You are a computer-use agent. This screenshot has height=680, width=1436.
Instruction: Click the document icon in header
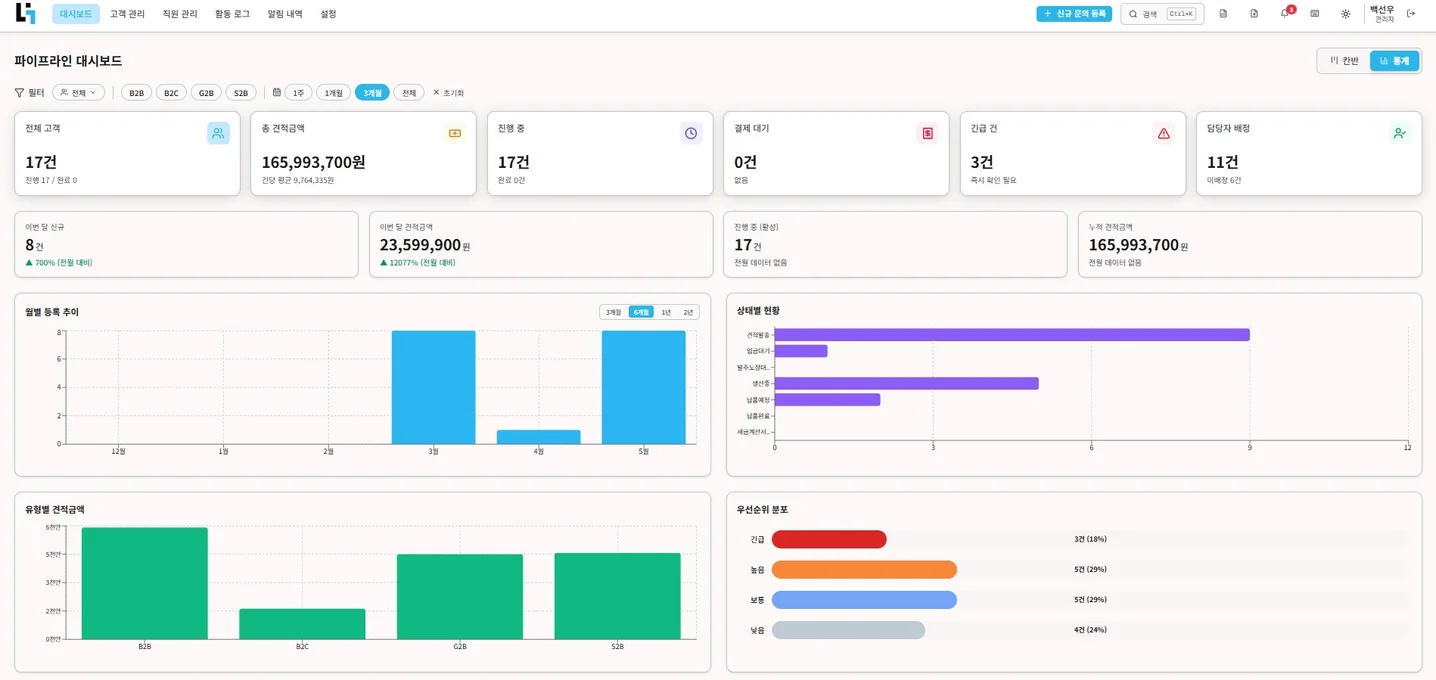pos(1223,14)
